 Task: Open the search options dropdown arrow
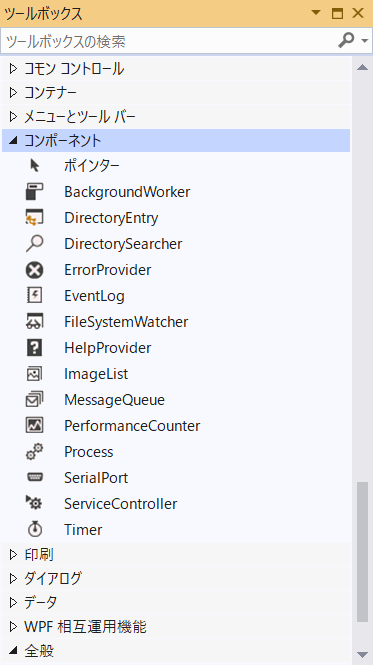pos(365,41)
